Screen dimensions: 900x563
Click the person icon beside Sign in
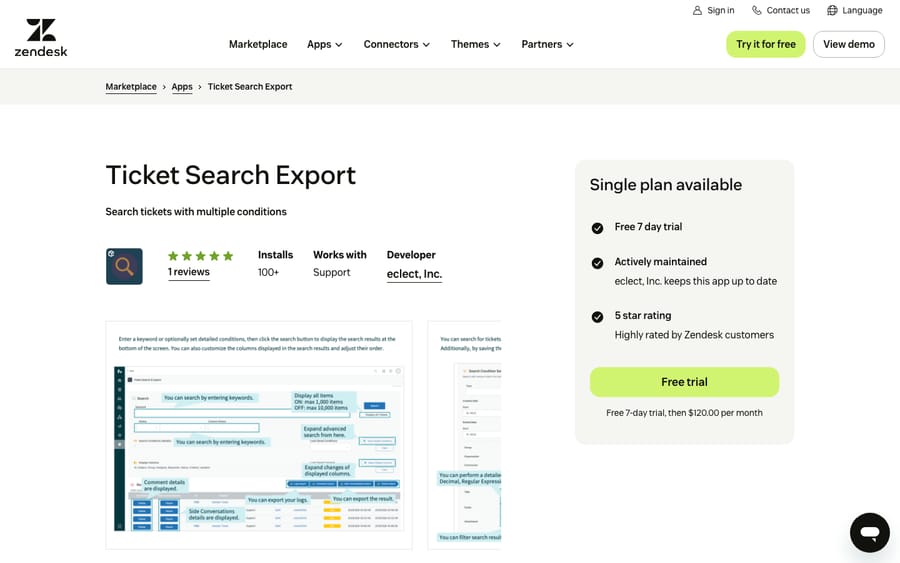(x=697, y=10)
